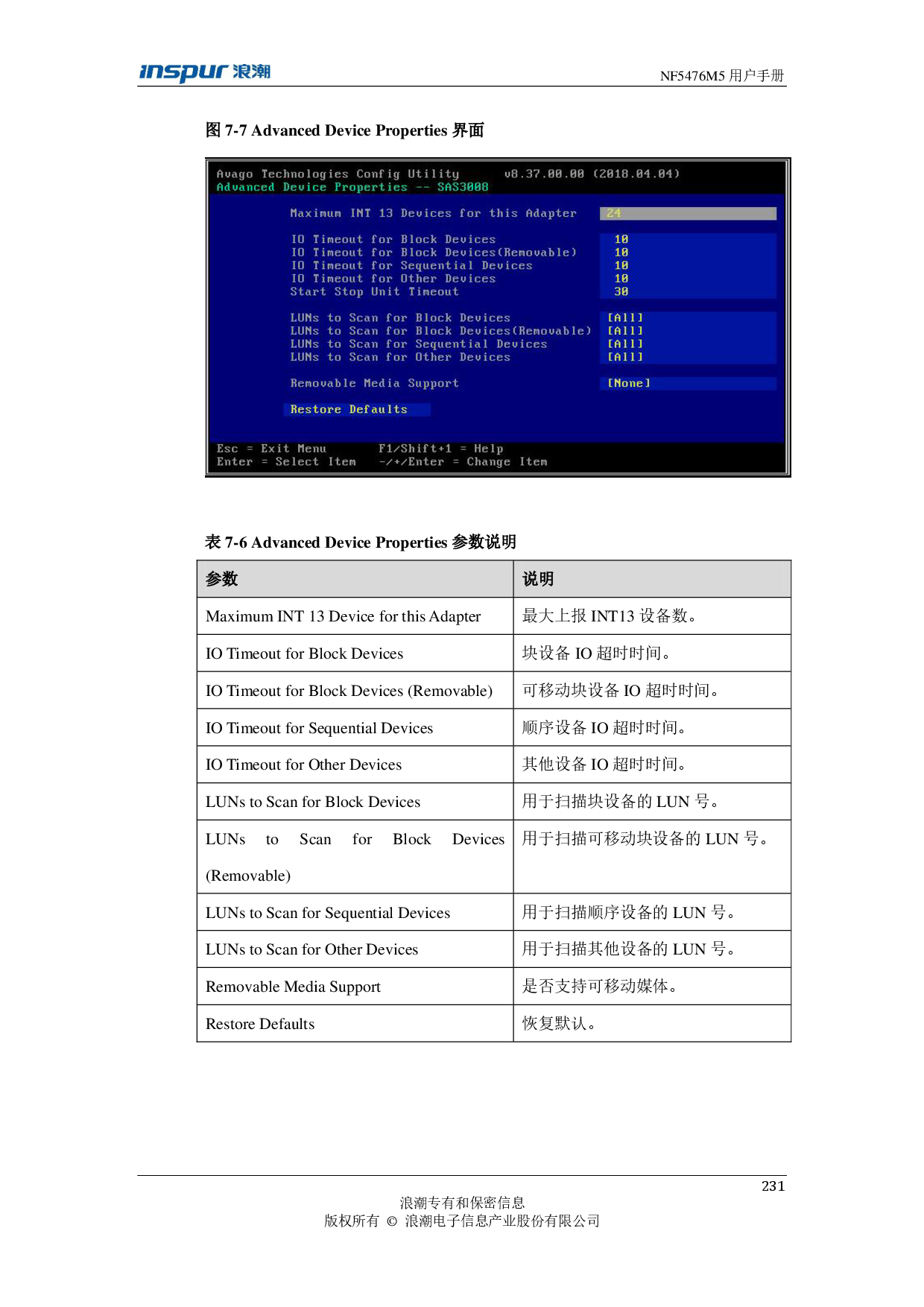Click IO Timeout for Block Devices(Removable) value

(x=621, y=253)
